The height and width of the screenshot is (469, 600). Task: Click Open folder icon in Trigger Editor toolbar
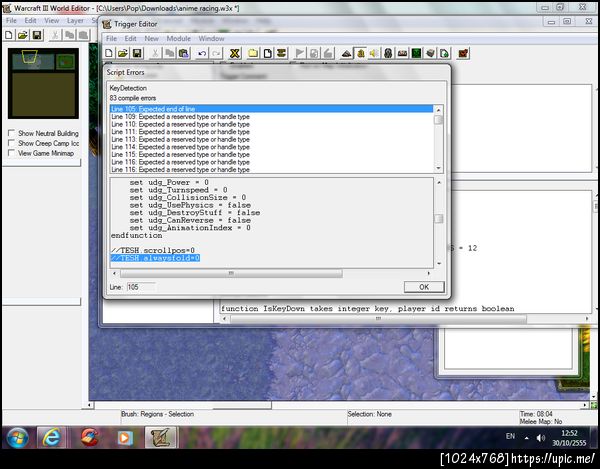click(123, 53)
